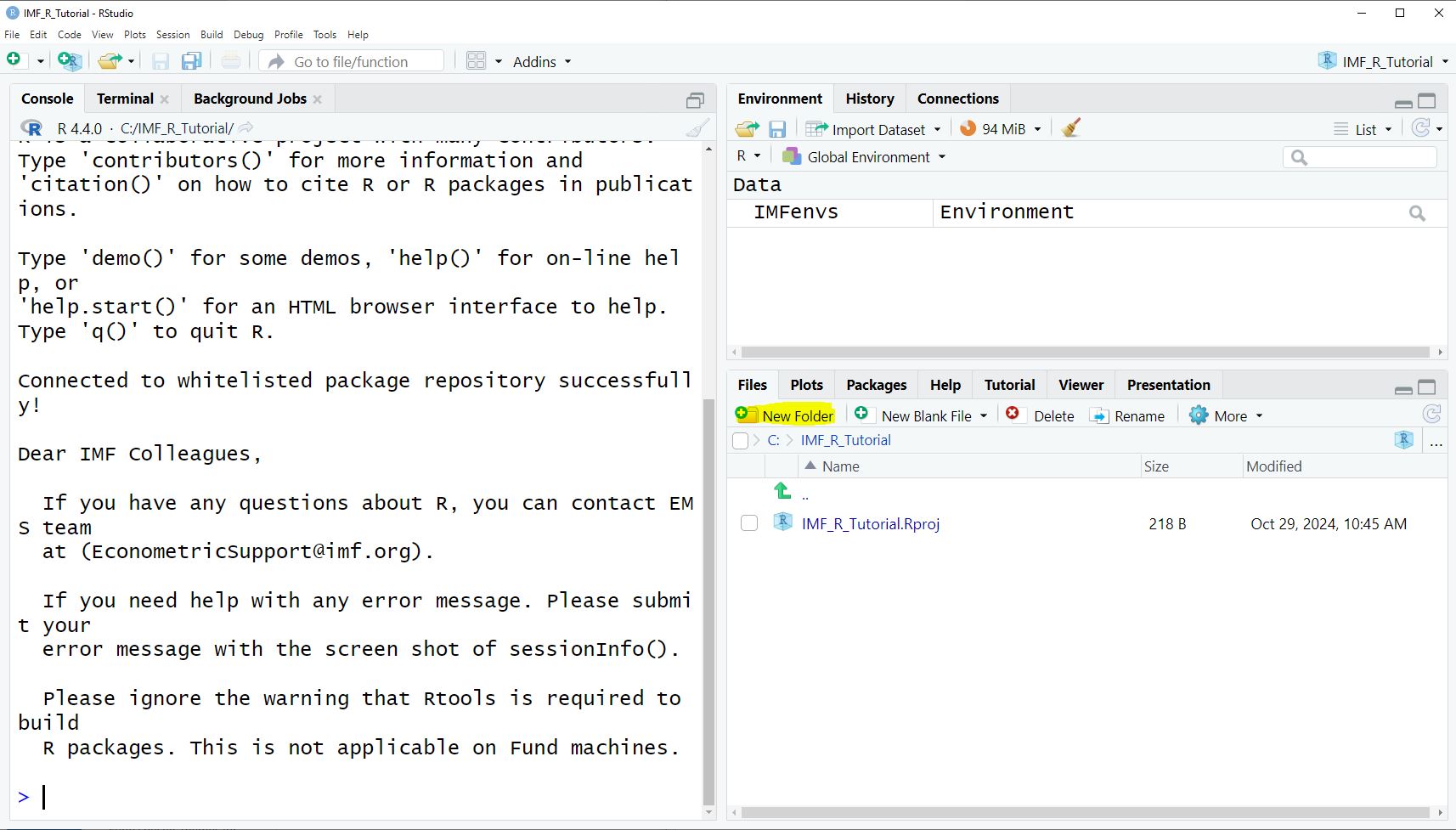This screenshot has height=830, width=1456.
Task: Open the IMF_R_Tutorial project dropdown
Action: pos(1384,61)
